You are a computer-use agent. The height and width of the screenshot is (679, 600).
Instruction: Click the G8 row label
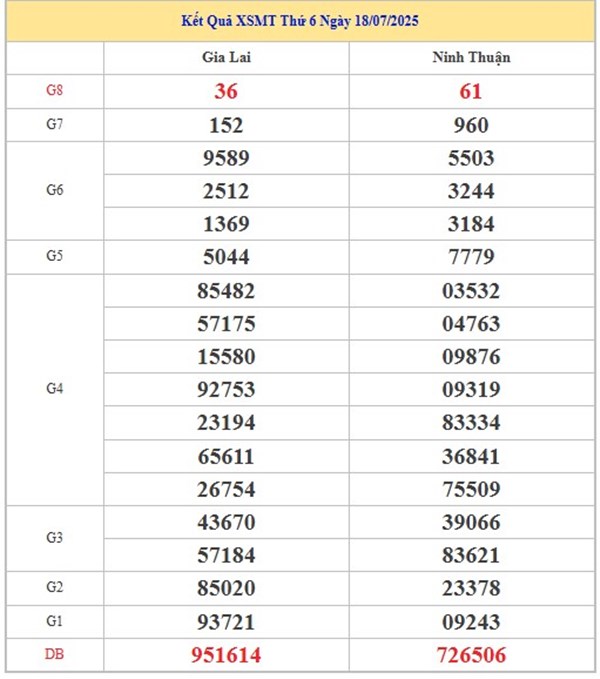55,90
